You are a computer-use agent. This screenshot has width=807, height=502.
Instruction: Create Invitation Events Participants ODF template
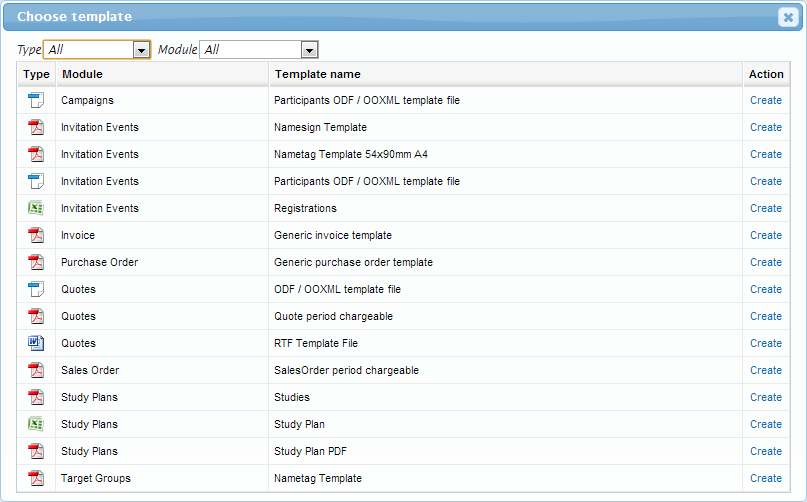click(x=766, y=181)
